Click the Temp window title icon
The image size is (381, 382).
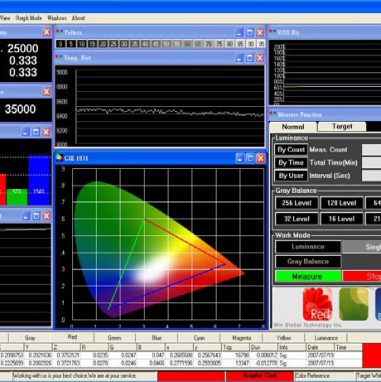[x=59, y=58]
